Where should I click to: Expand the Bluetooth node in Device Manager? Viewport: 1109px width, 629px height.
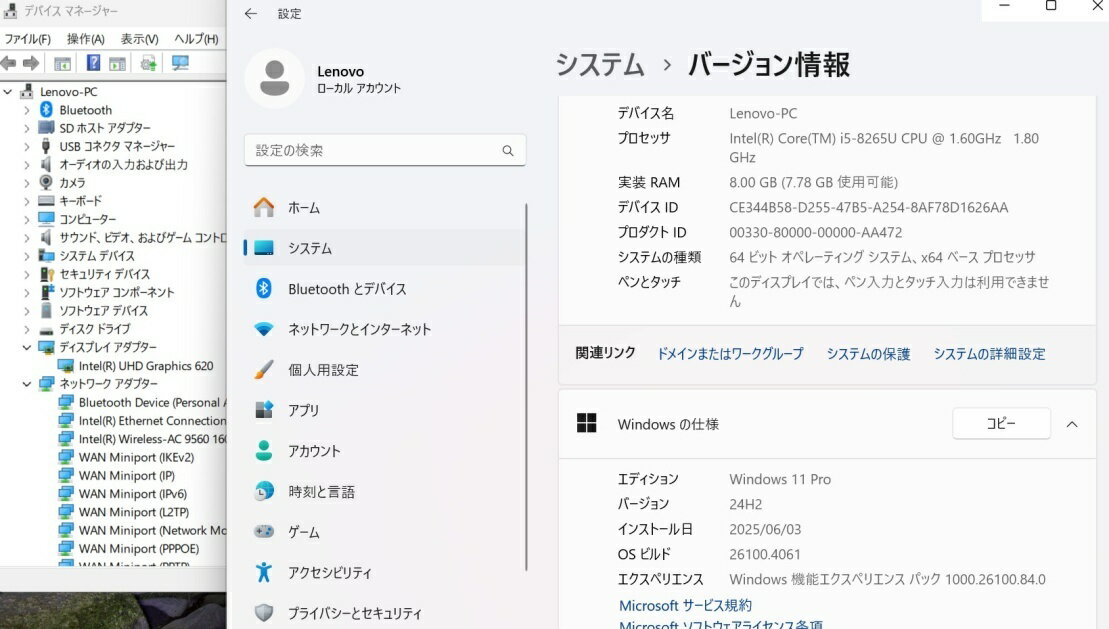[27, 110]
